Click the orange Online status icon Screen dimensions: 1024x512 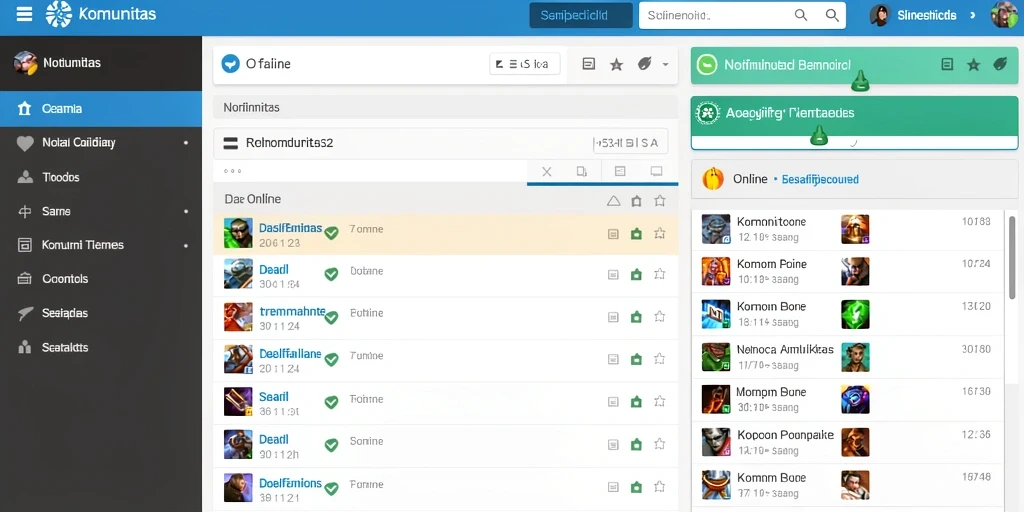click(x=712, y=179)
